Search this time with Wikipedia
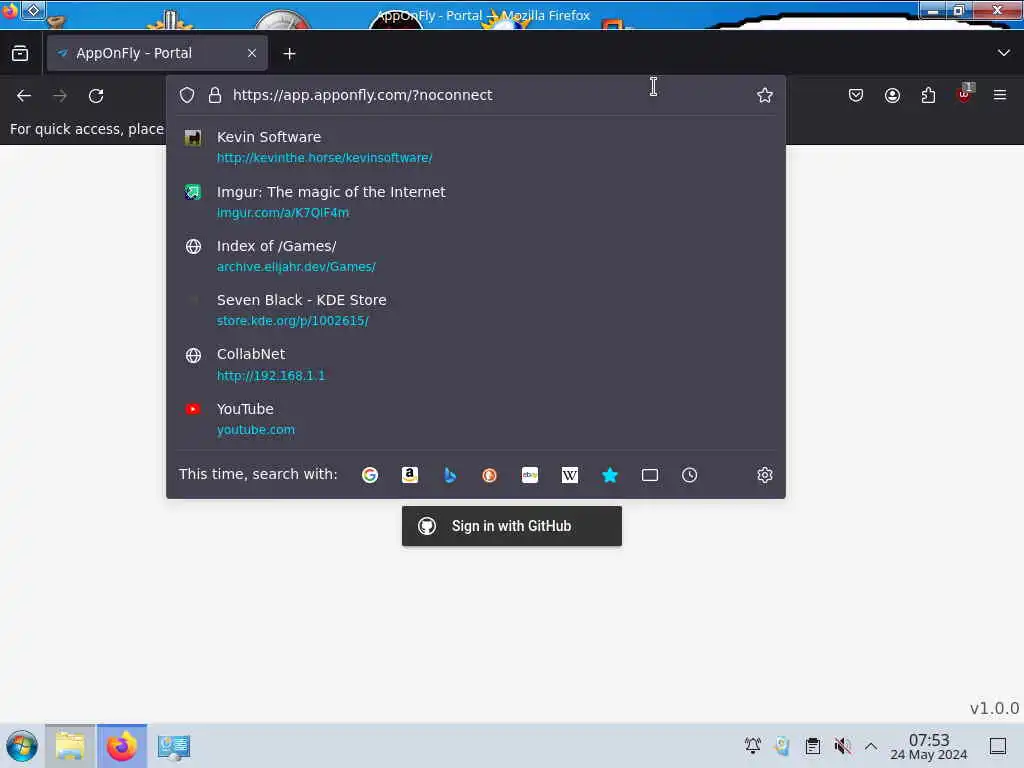The width and height of the screenshot is (1024, 768). (x=569, y=475)
